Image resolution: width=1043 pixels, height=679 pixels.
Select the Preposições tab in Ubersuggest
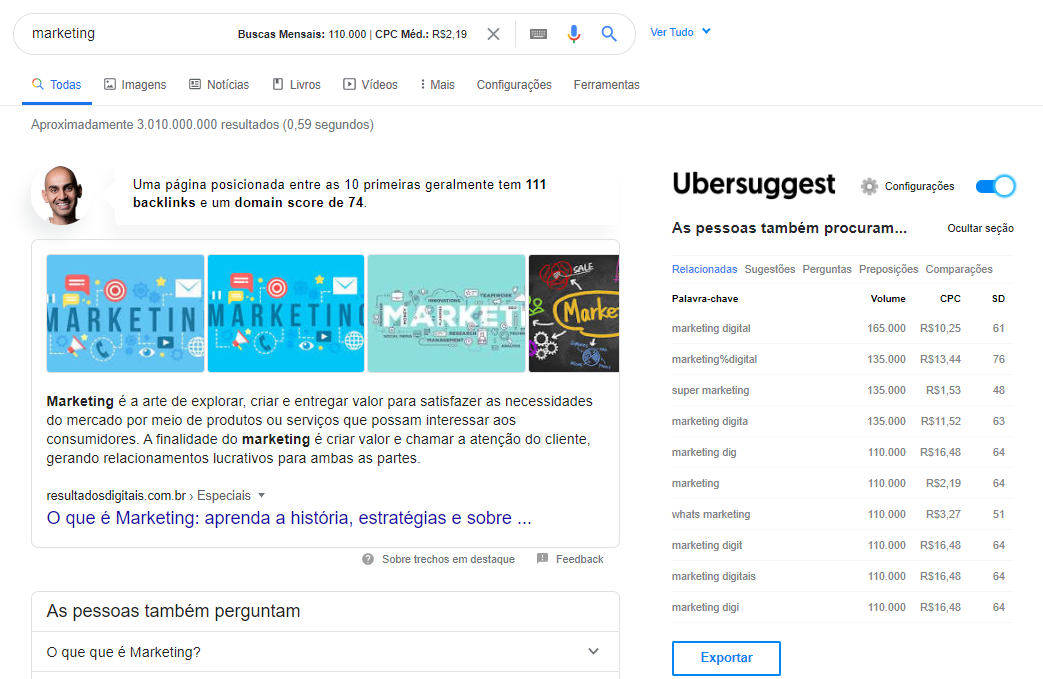click(x=889, y=269)
